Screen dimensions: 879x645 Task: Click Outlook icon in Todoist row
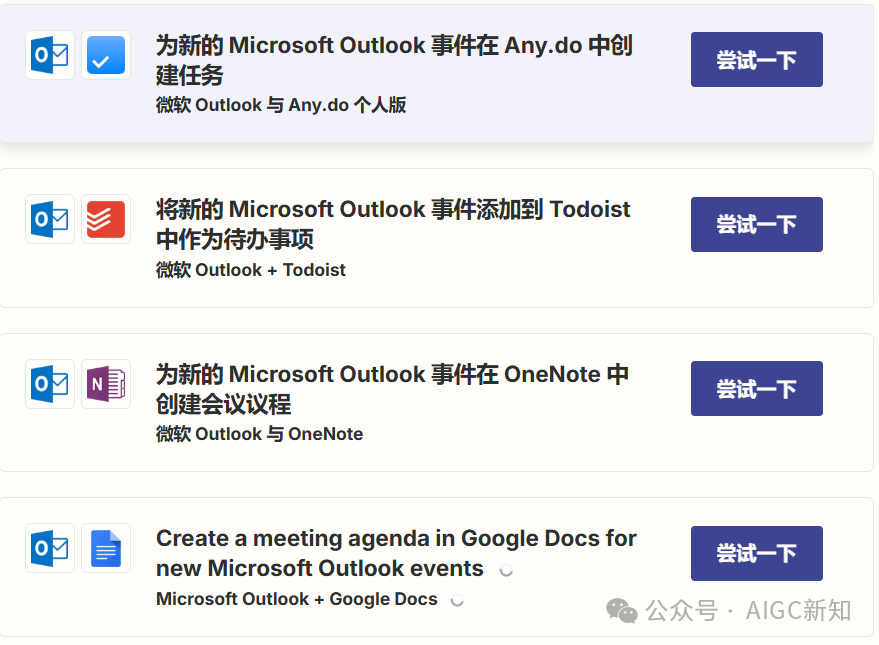point(50,219)
